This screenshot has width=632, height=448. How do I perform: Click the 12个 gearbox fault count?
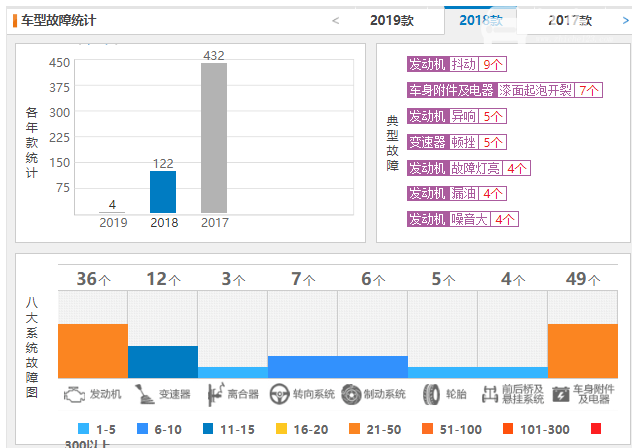(x=163, y=279)
